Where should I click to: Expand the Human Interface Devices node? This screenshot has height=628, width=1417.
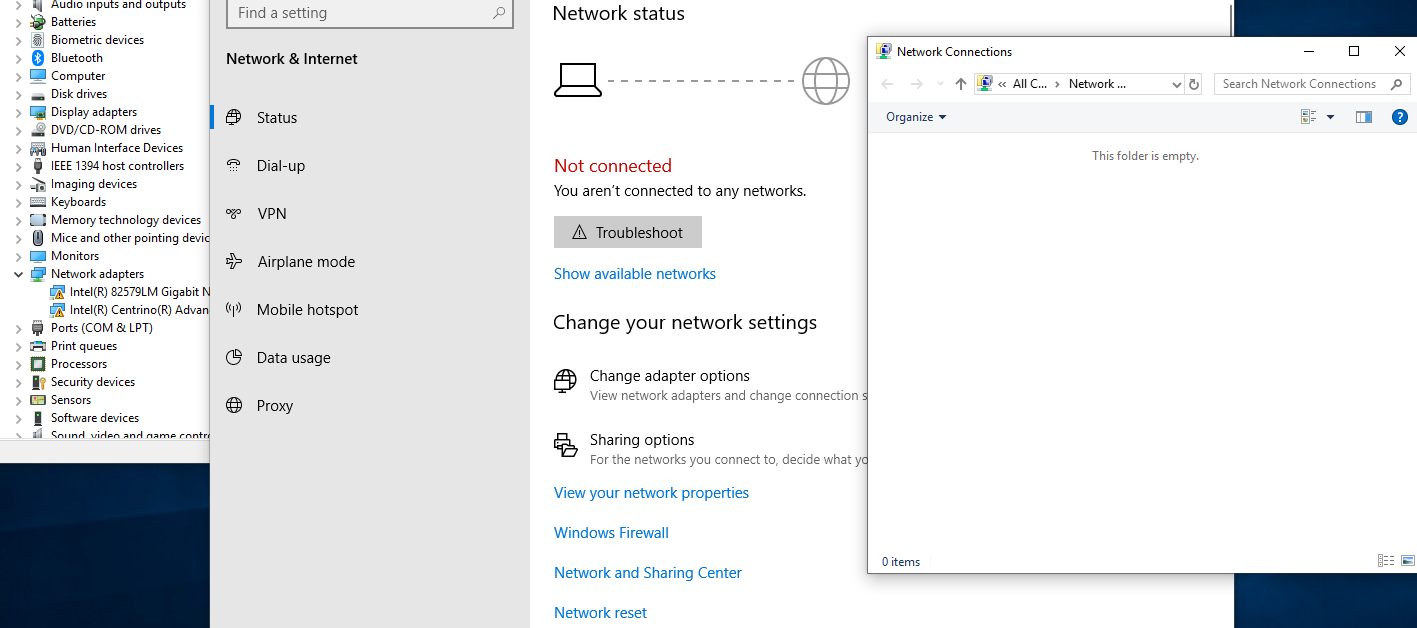coord(18,148)
